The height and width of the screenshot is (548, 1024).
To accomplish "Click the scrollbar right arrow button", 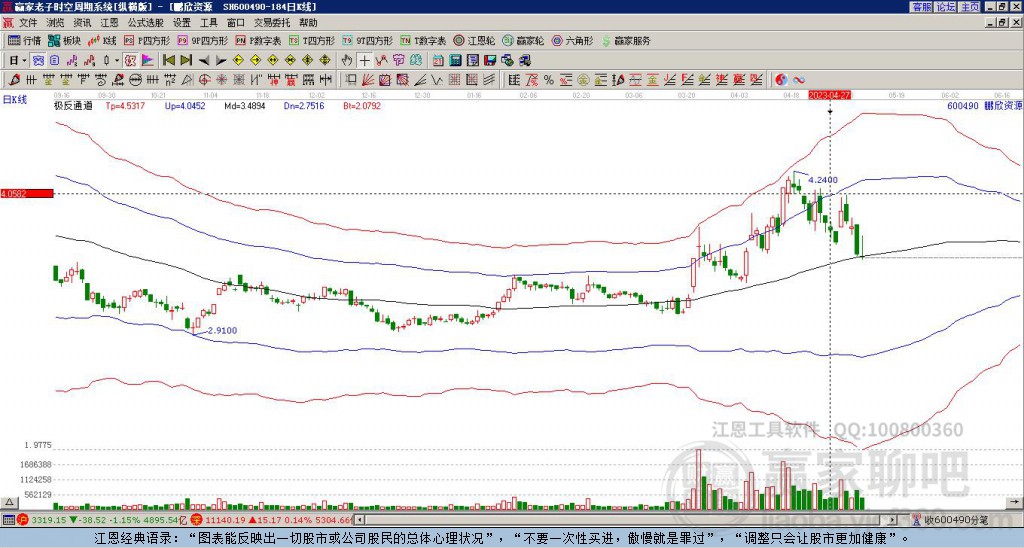I will click(892, 520).
